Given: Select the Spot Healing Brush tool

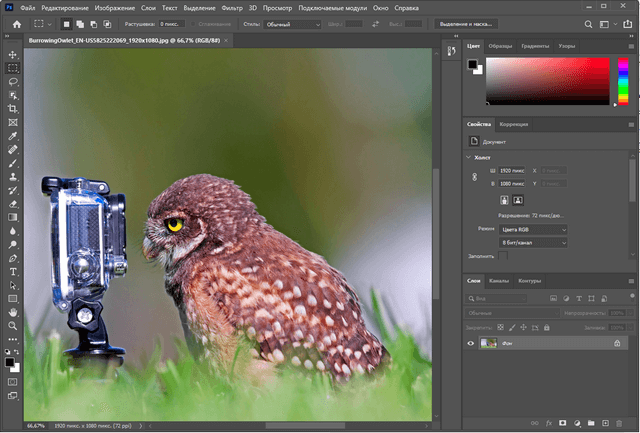Looking at the screenshot, I should coord(13,149).
